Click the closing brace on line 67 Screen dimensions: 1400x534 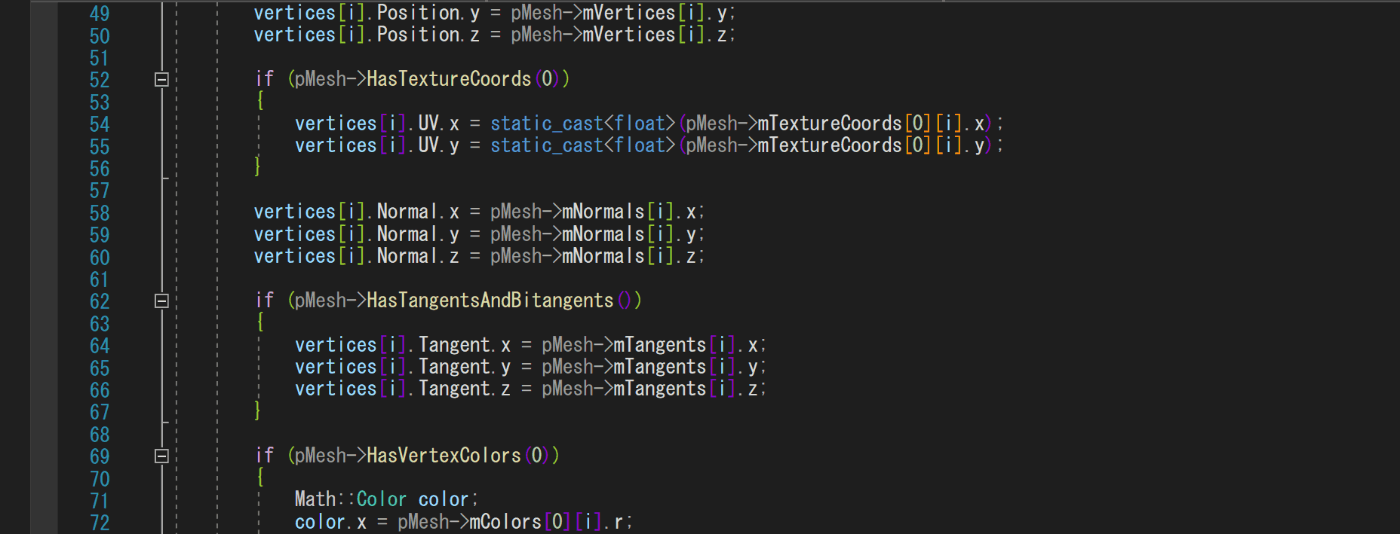click(x=259, y=411)
